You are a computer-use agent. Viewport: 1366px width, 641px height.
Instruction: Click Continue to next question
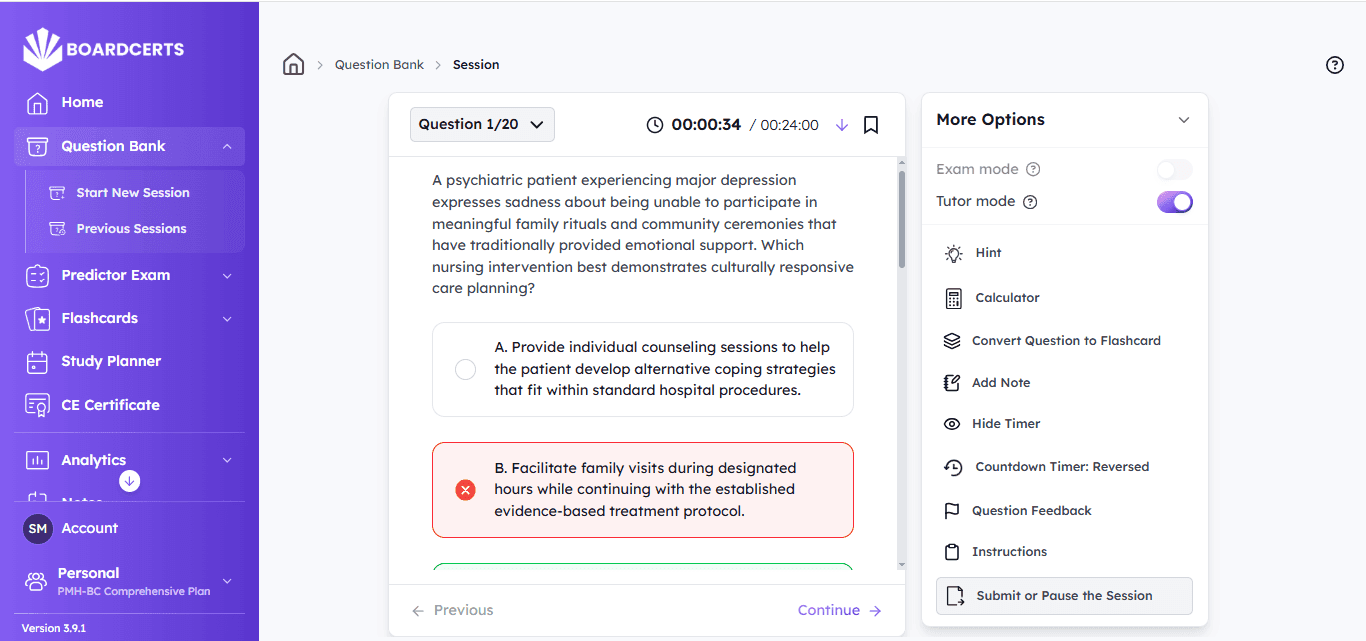[839, 611]
